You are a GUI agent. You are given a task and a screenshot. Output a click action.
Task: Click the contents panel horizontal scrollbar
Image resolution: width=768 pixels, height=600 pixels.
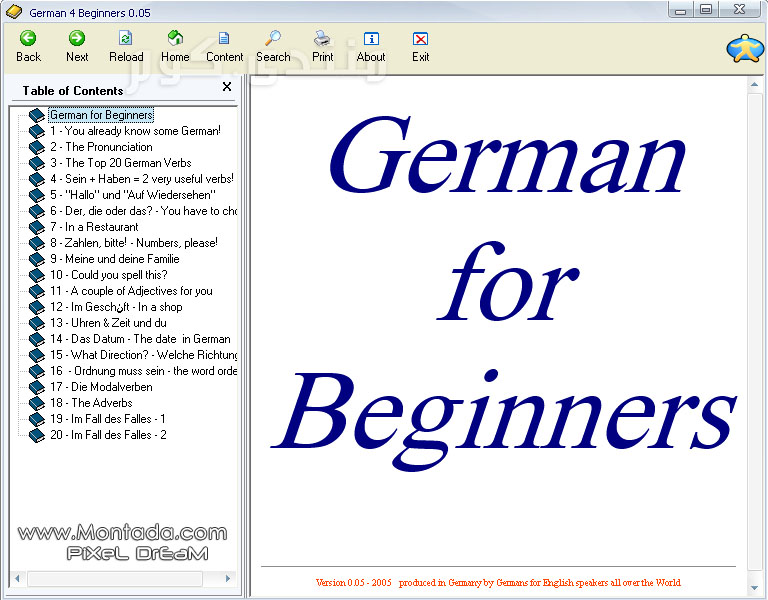[115, 579]
